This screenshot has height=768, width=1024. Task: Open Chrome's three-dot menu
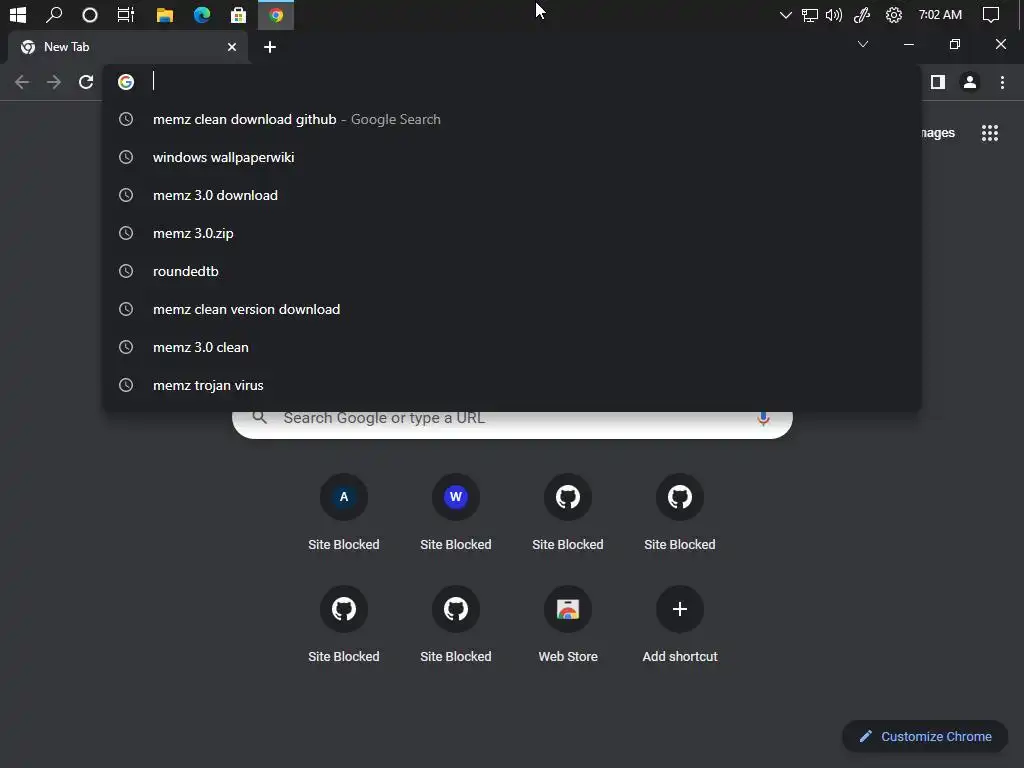(x=1002, y=82)
